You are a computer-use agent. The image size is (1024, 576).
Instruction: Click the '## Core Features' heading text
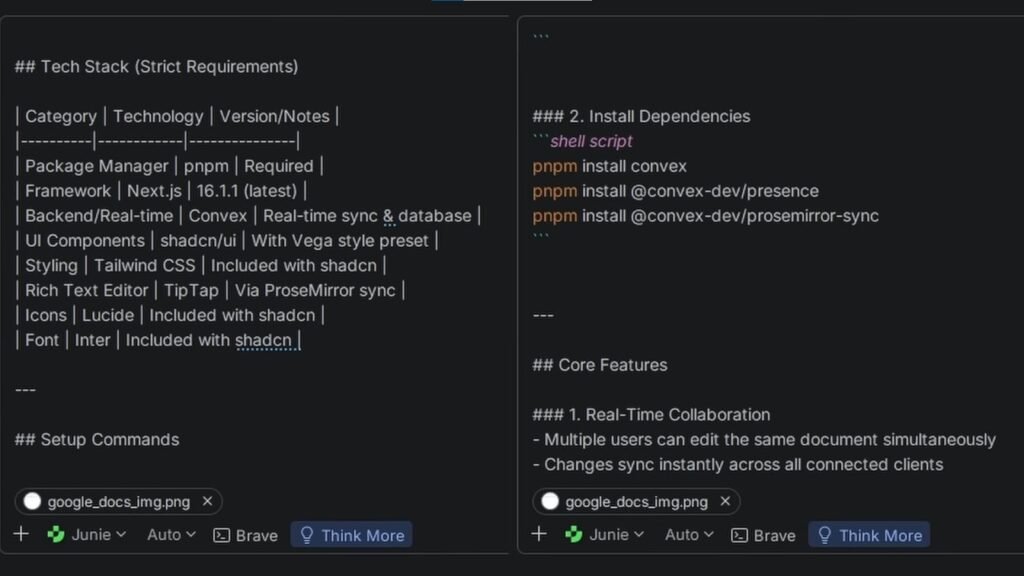coord(600,365)
